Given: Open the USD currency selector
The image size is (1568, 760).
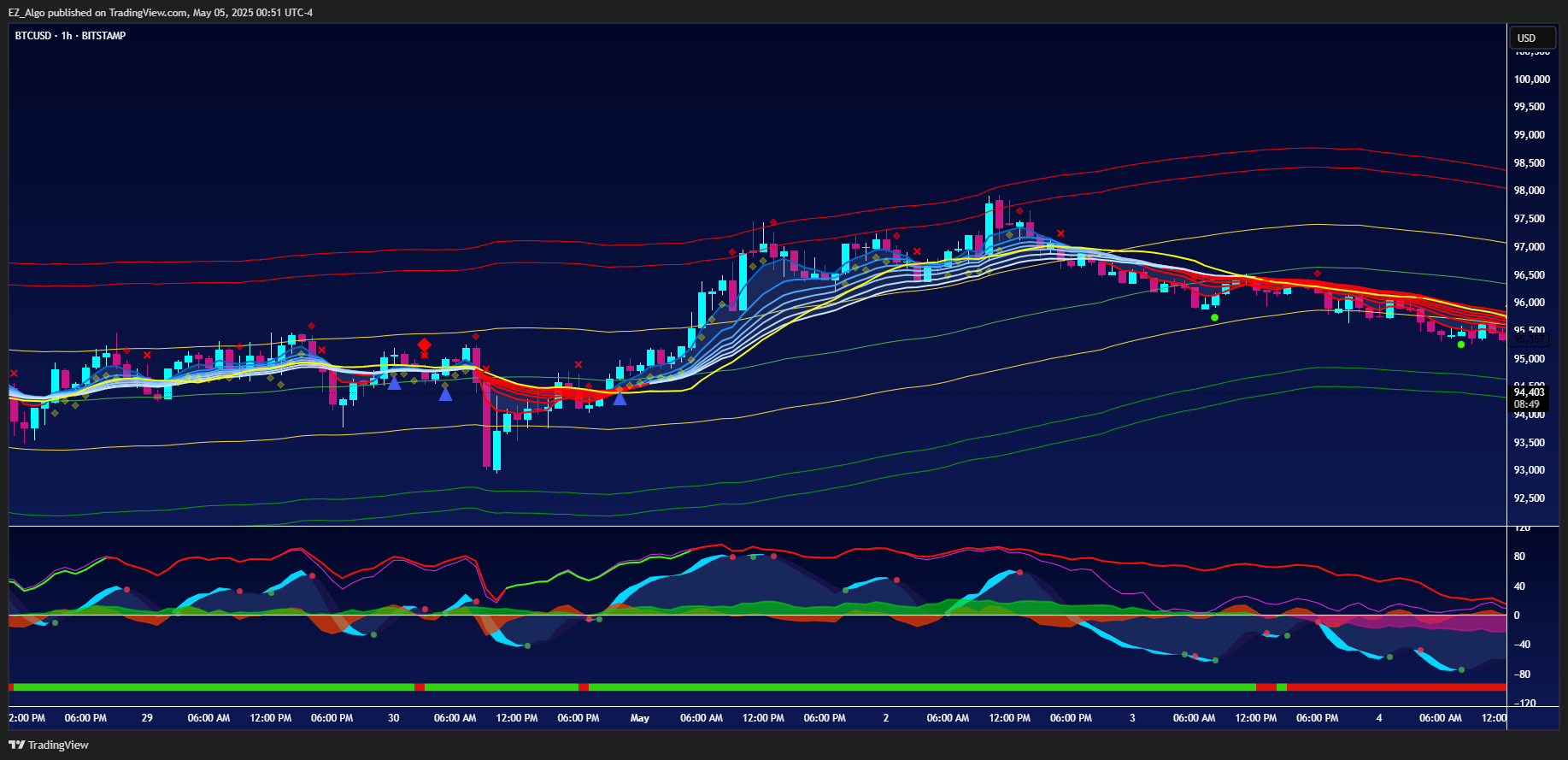Looking at the screenshot, I should 1526,38.
